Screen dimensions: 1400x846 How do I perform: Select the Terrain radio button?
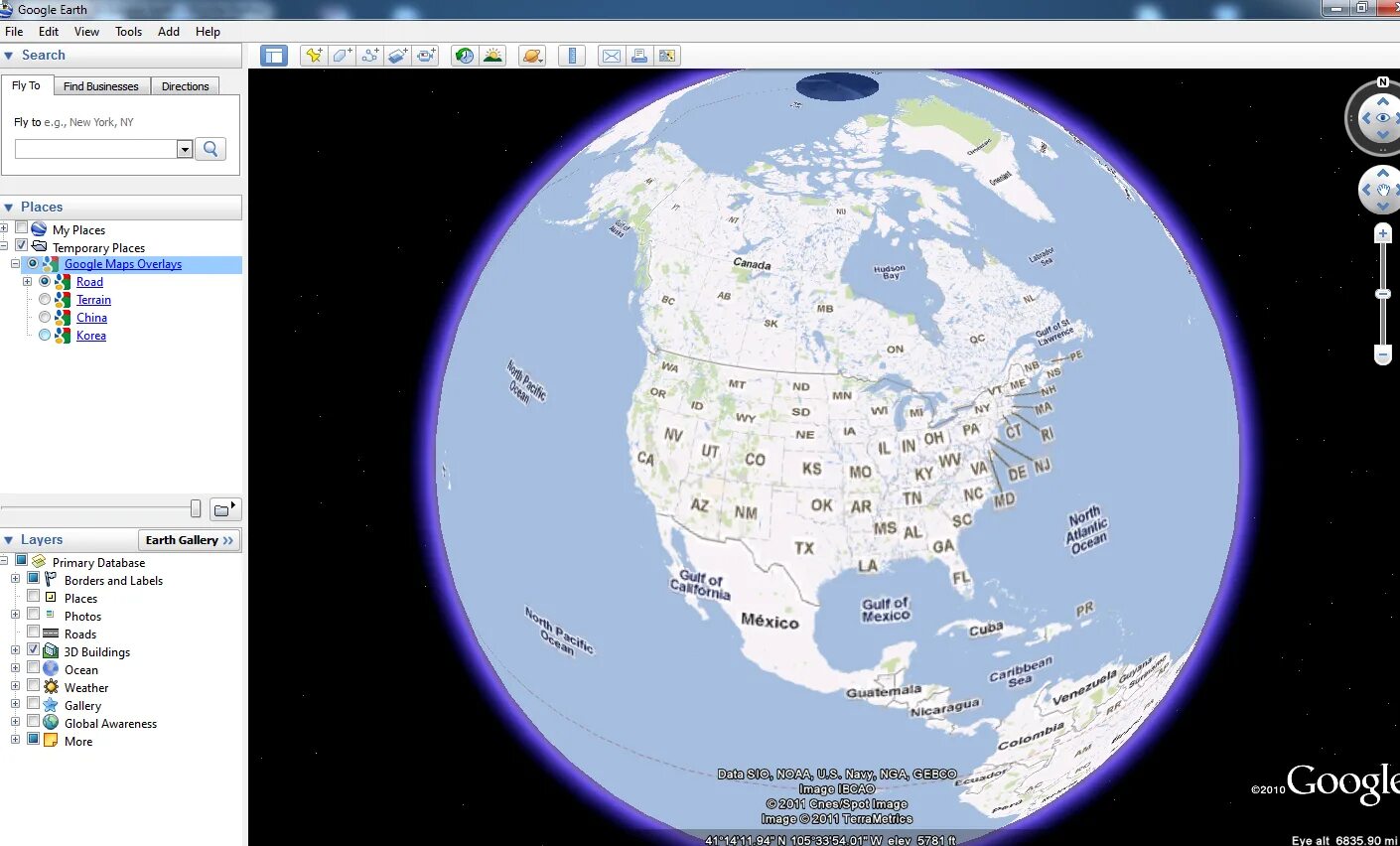[45, 300]
